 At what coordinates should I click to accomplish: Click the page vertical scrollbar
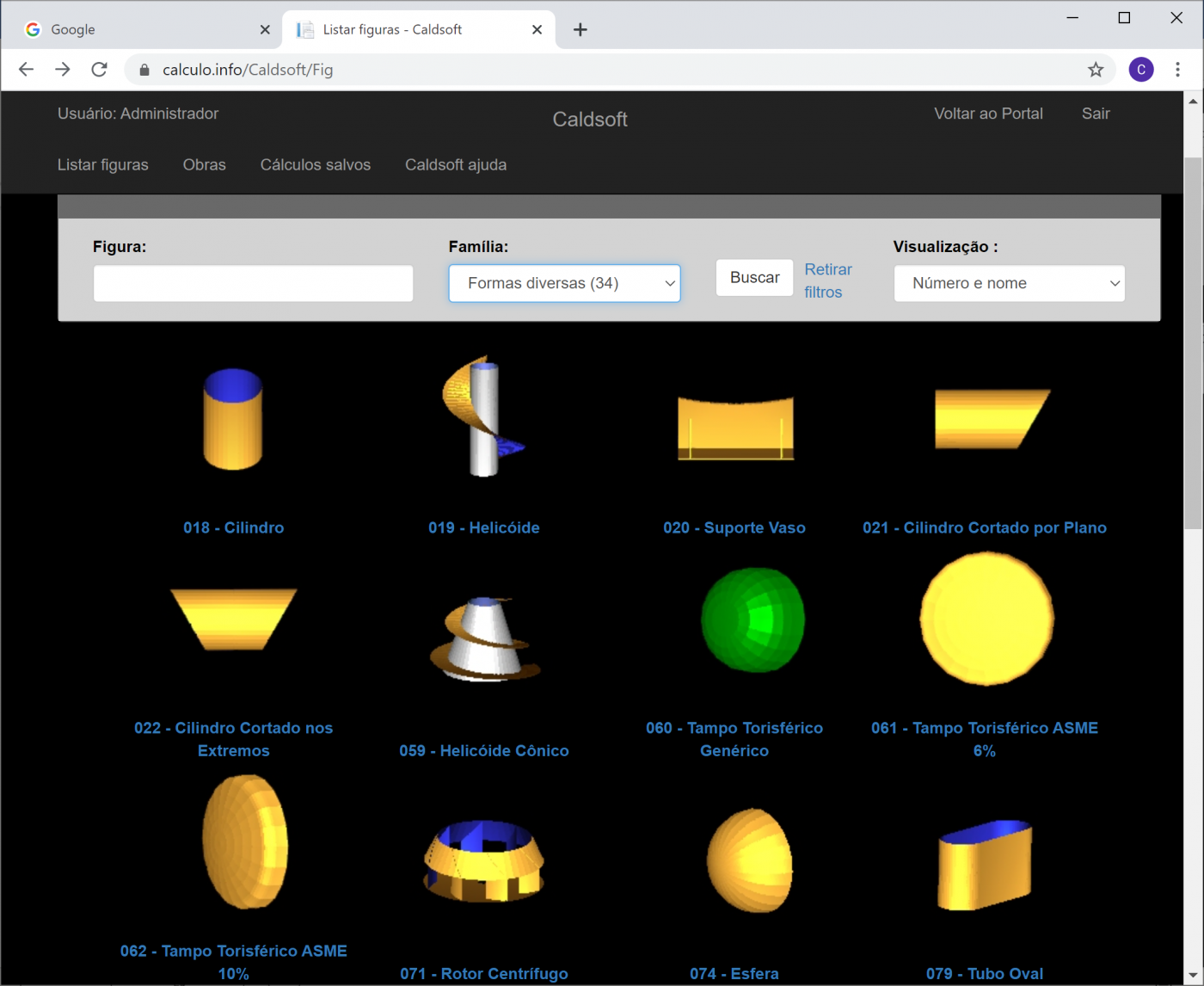click(x=1193, y=344)
